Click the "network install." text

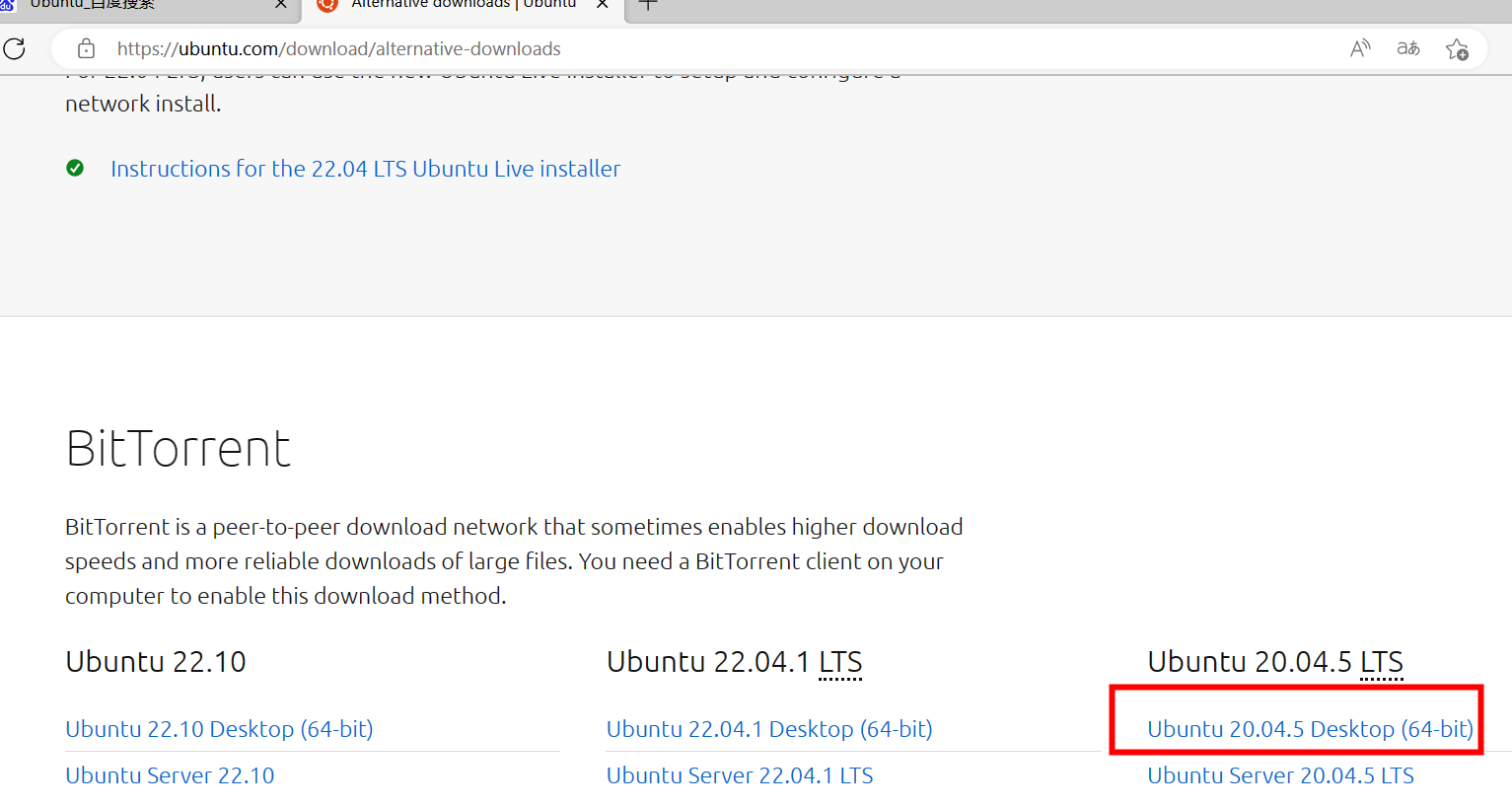[143, 104]
